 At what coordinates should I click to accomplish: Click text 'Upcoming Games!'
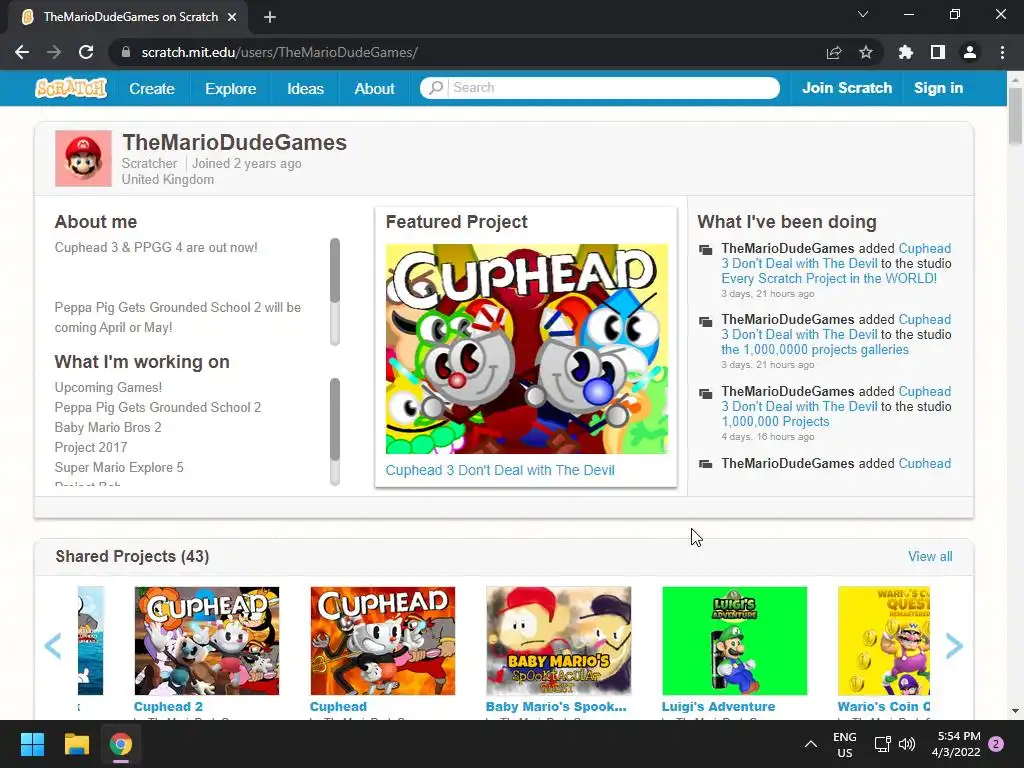108,387
